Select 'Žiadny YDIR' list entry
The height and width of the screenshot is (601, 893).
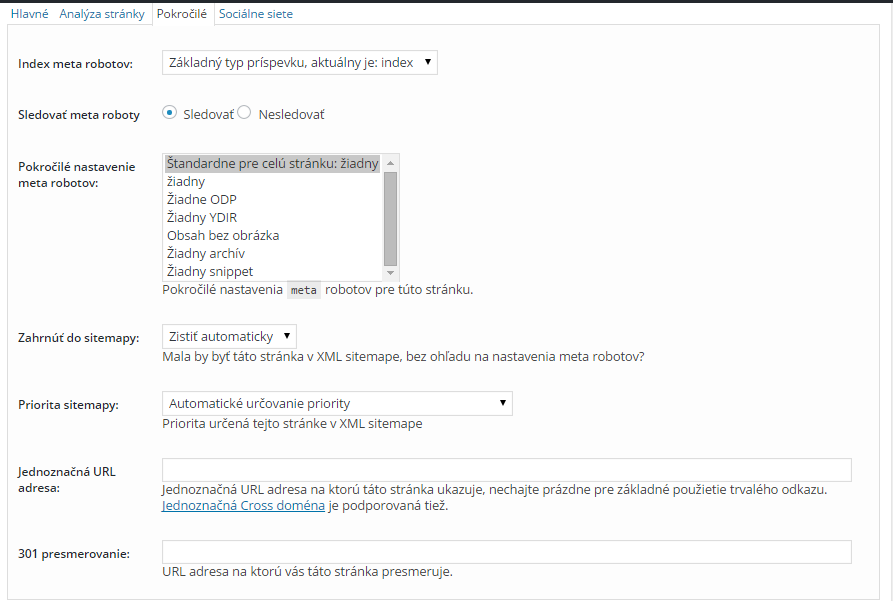(x=201, y=218)
